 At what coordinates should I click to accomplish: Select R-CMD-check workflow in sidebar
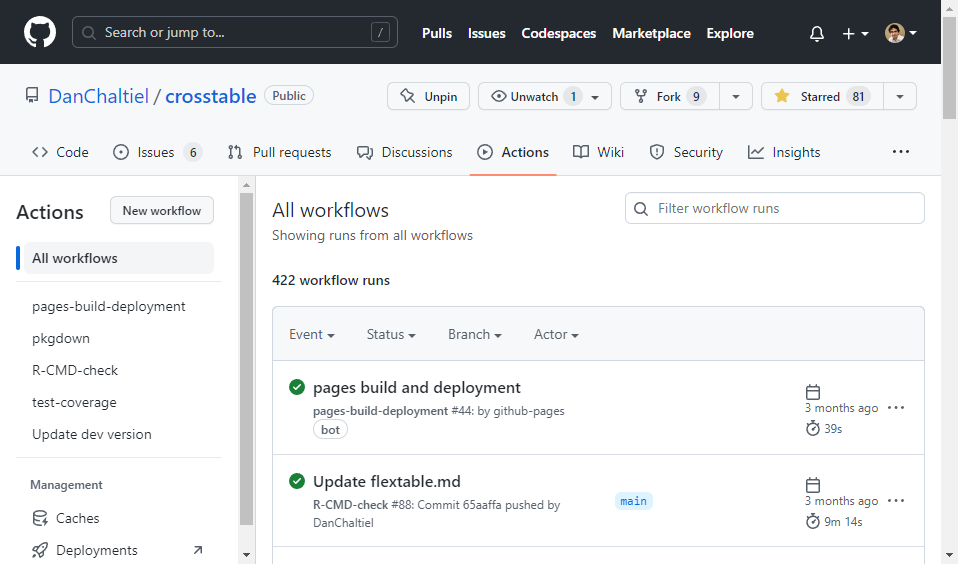tap(75, 370)
